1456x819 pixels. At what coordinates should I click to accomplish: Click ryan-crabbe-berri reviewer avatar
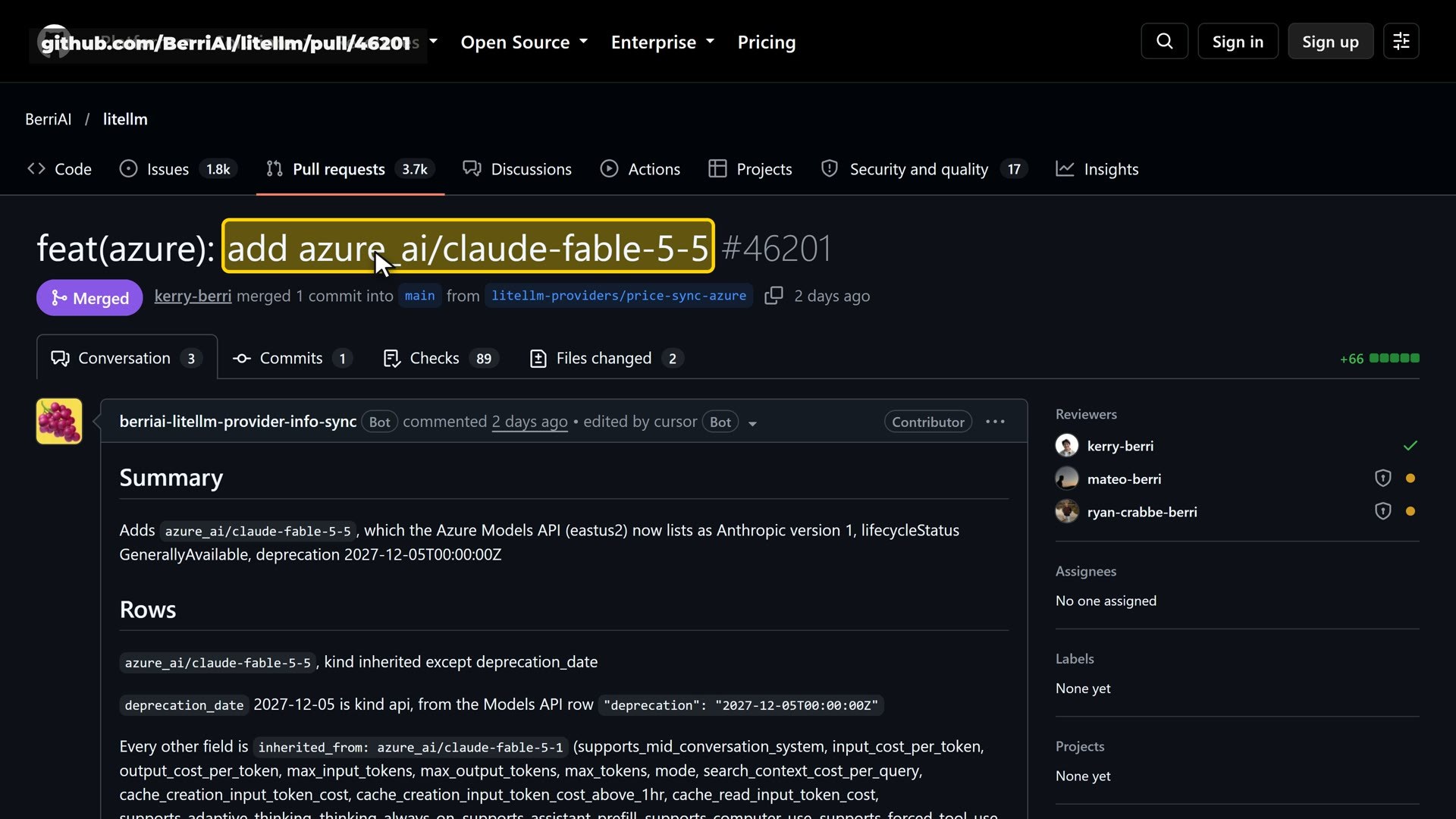(x=1067, y=512)
